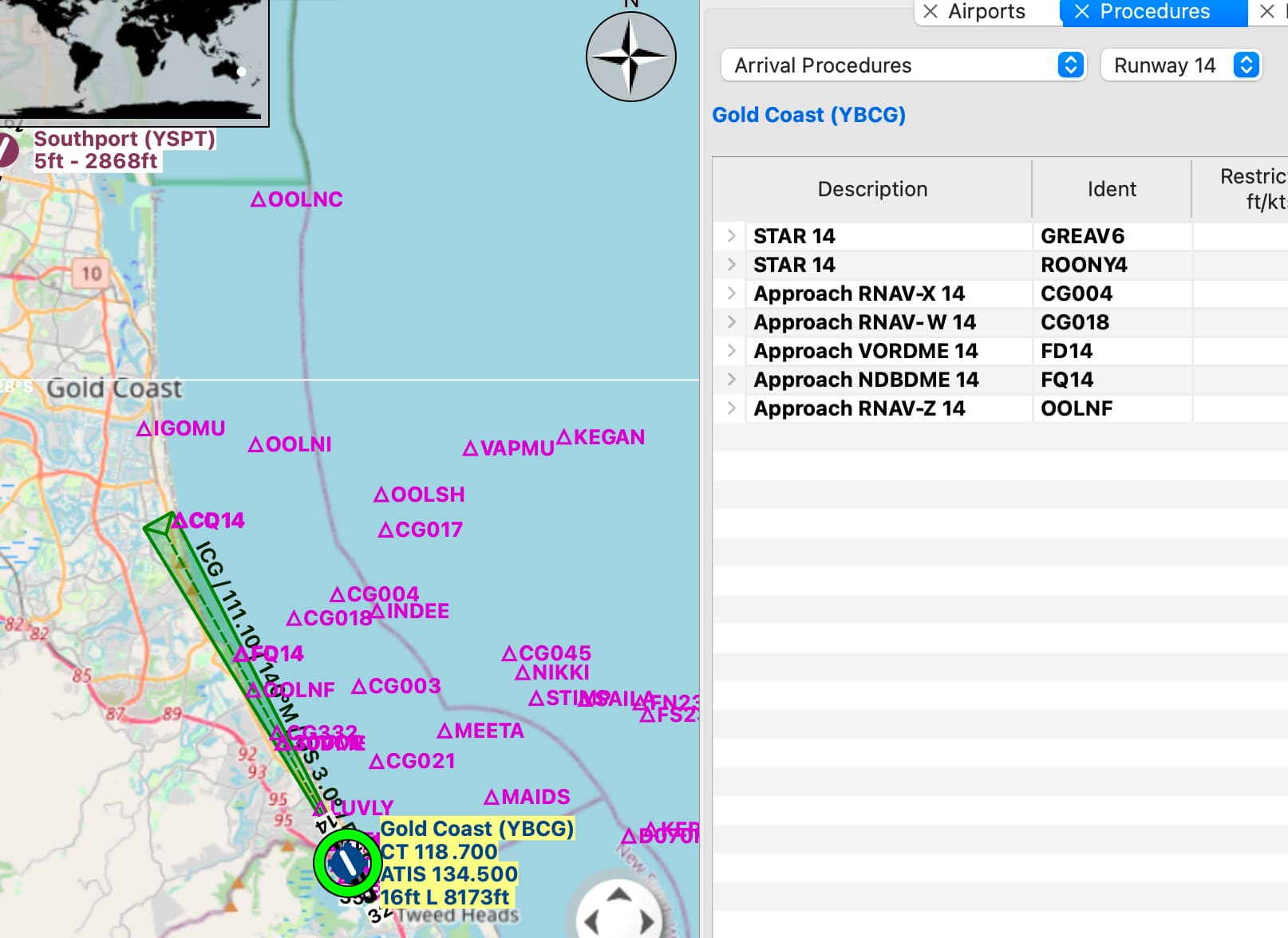Viewport: 1288px width, 938px height.
Task: Click the Ident column header
Action: [x=1112, y=189]
